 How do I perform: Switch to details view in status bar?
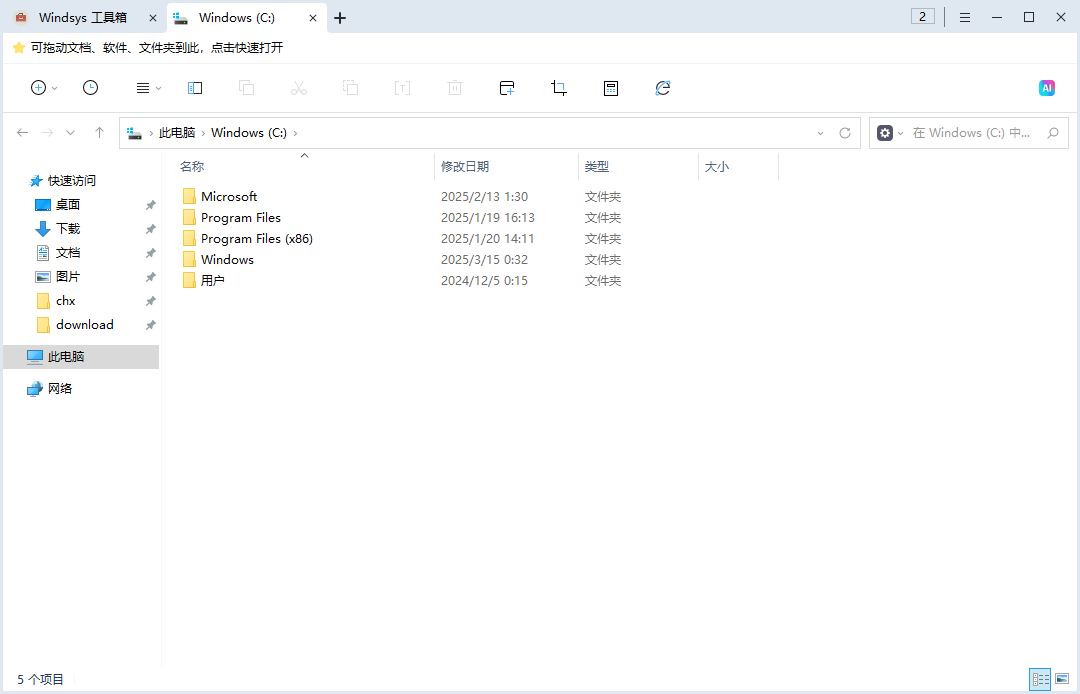pos(1040,680)
